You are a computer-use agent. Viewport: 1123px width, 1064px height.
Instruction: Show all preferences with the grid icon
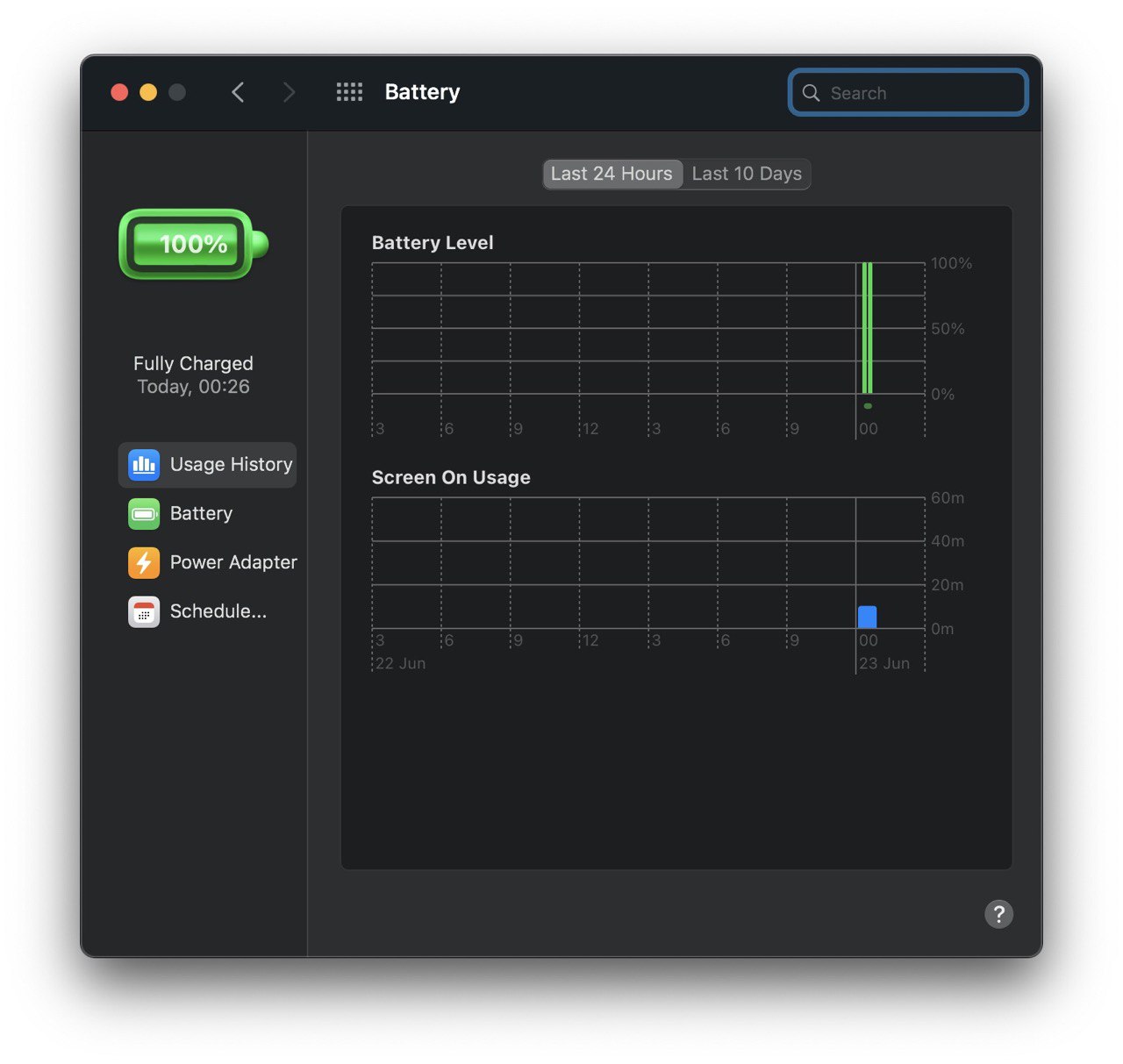tap(349, 92)
